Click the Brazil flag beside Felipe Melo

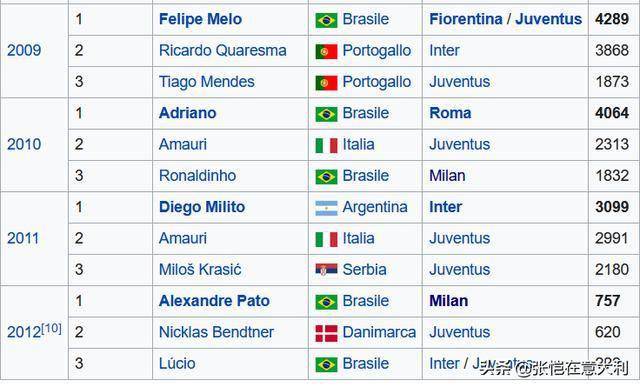pos(326,20)
